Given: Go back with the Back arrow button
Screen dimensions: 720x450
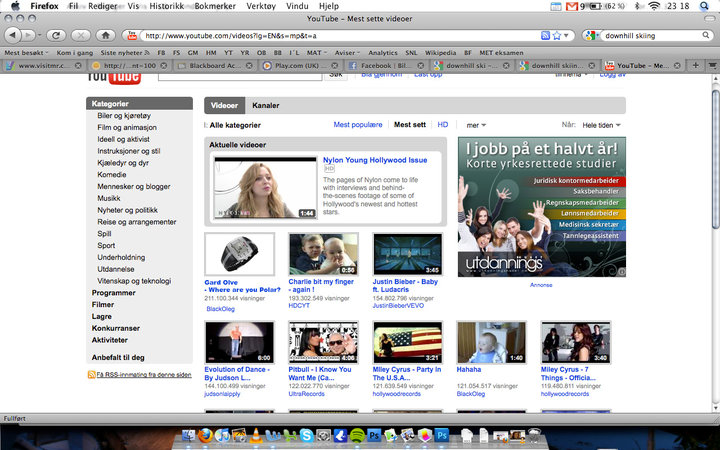Looking at the screenshot, I should [12, 35].
